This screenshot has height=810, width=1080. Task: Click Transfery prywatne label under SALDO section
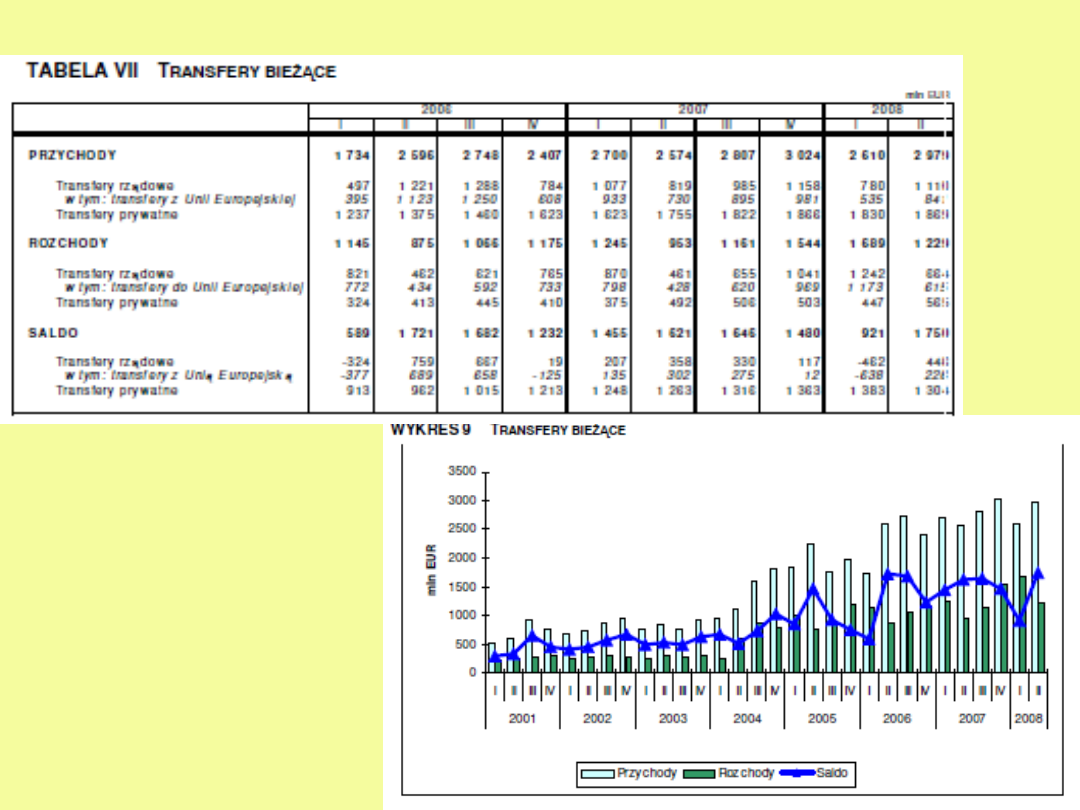click(117, 390)
